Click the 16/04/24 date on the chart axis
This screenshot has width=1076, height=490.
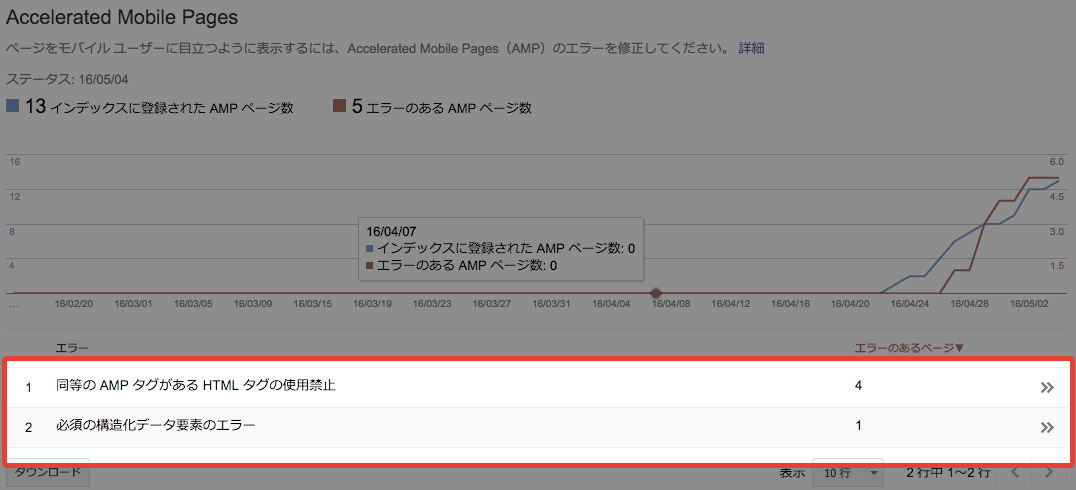(908, 303)
